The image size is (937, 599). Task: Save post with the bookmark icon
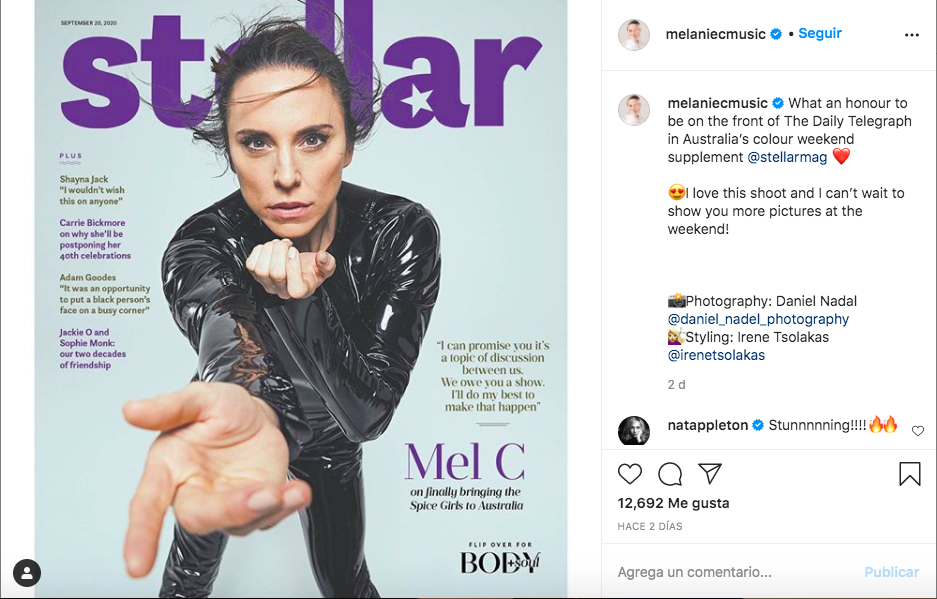pyautogui.click(x=910, y=474)
